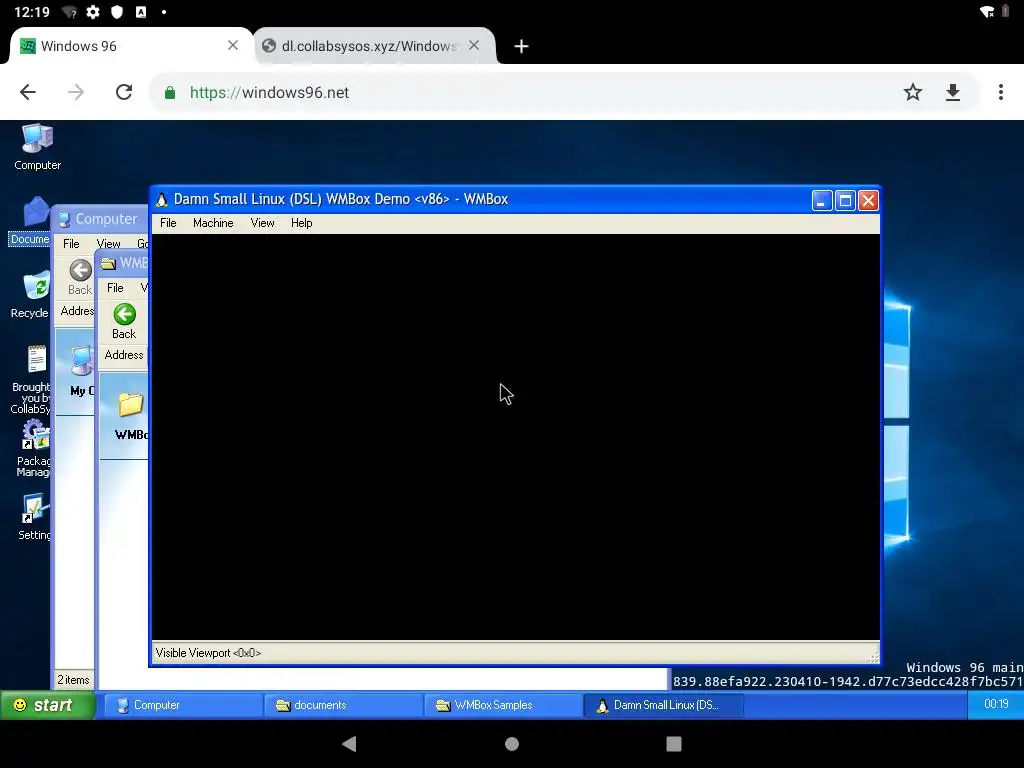This screenshot has height=768, width=1024.
Task: Open the View menu in WMBox
Action: [x=263, y=223]
